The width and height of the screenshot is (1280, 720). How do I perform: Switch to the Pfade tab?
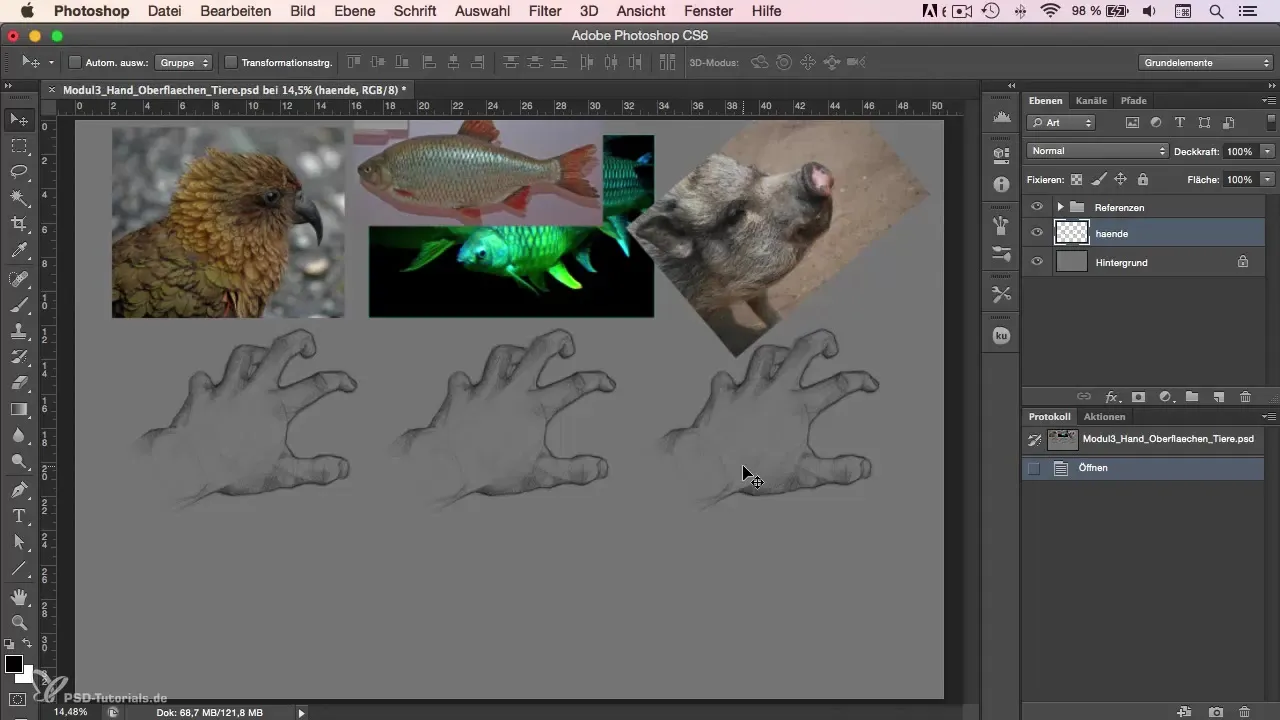pyautogui.click(x=1133, y=101)
